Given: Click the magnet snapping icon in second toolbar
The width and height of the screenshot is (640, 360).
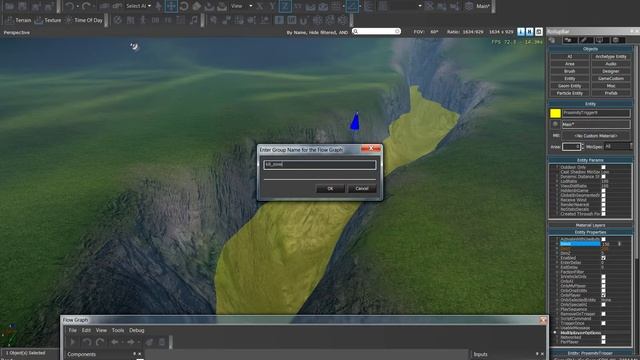Looking at the screenshot, I should coord(304,20).
